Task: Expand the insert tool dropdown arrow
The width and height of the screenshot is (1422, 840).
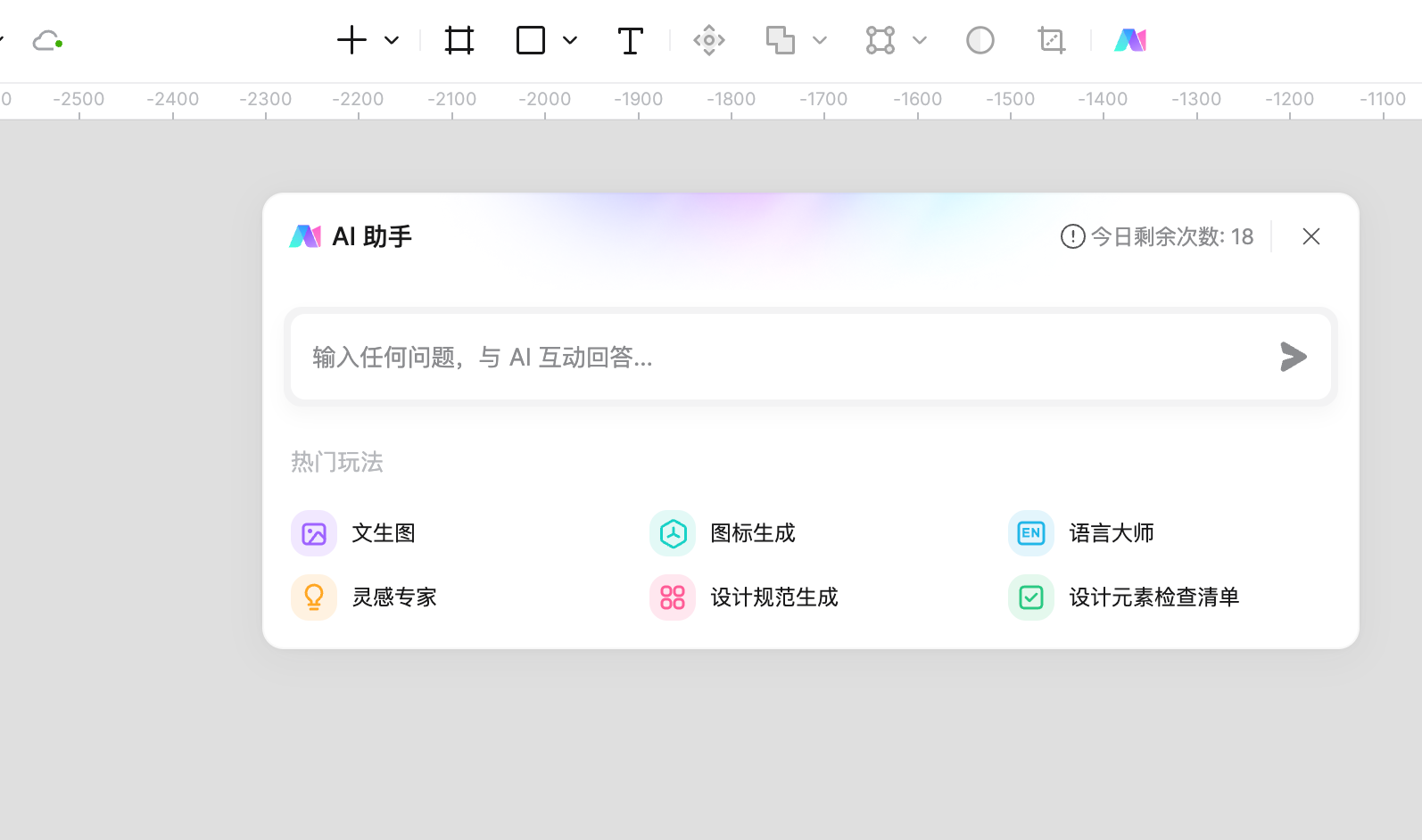Action: pos(392,40)
